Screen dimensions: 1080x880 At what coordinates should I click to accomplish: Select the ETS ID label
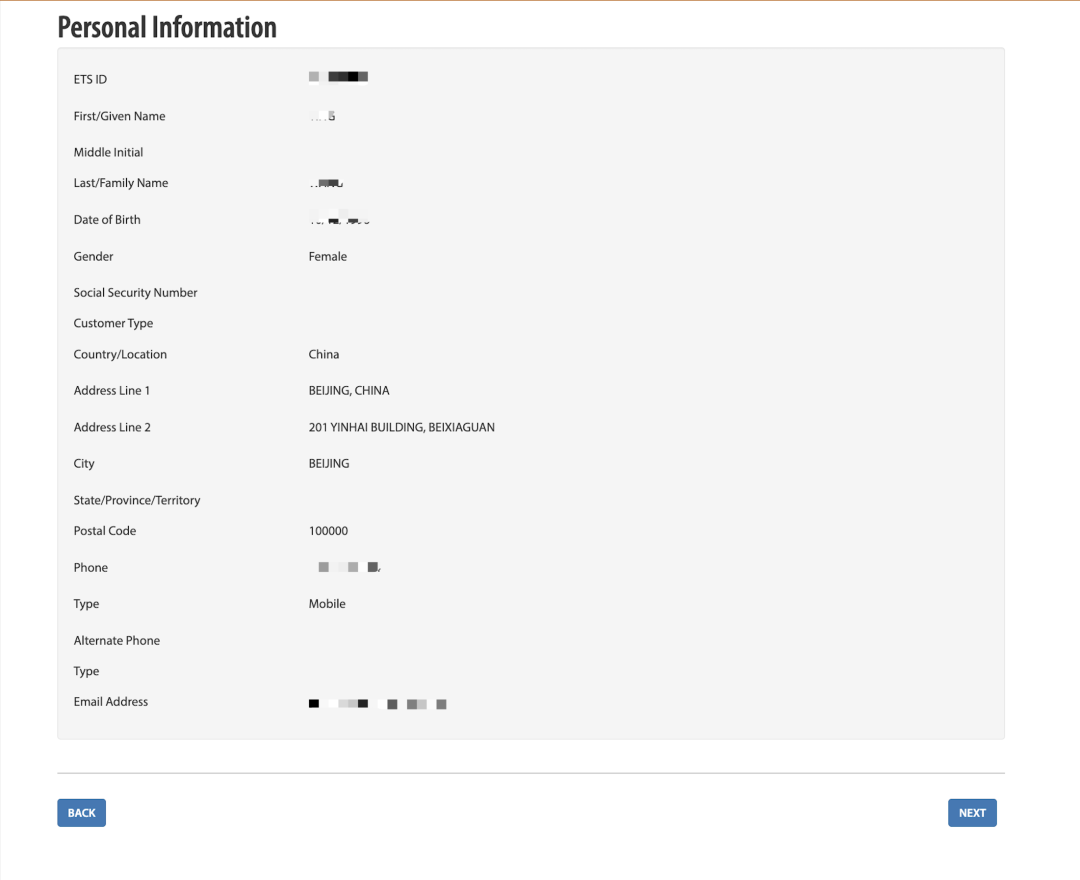(90, 79)
